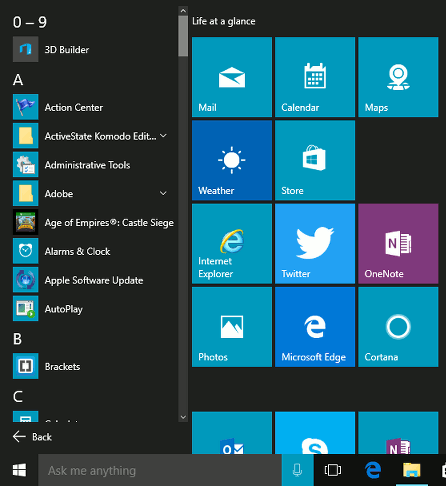Viewport: 446px width, 486px height.
Task: Open the Photos tile
Action: [232, 327]
